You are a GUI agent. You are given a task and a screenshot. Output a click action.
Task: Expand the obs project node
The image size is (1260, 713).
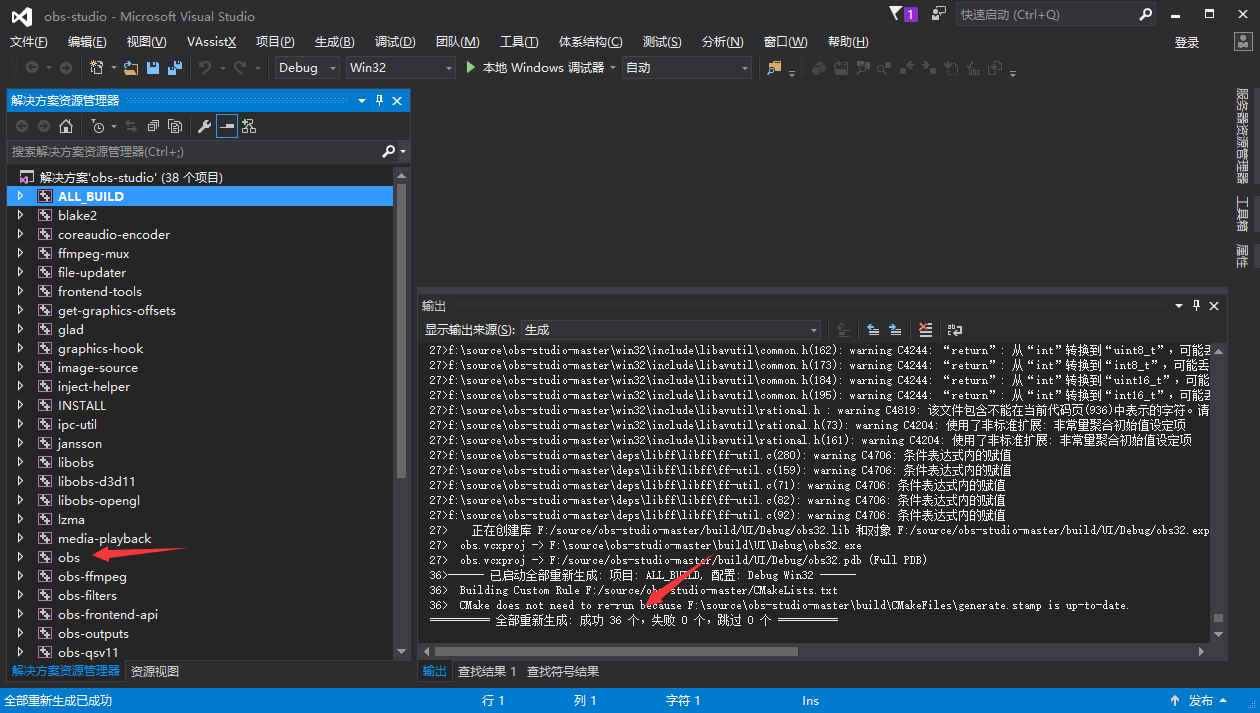(20, 558)
